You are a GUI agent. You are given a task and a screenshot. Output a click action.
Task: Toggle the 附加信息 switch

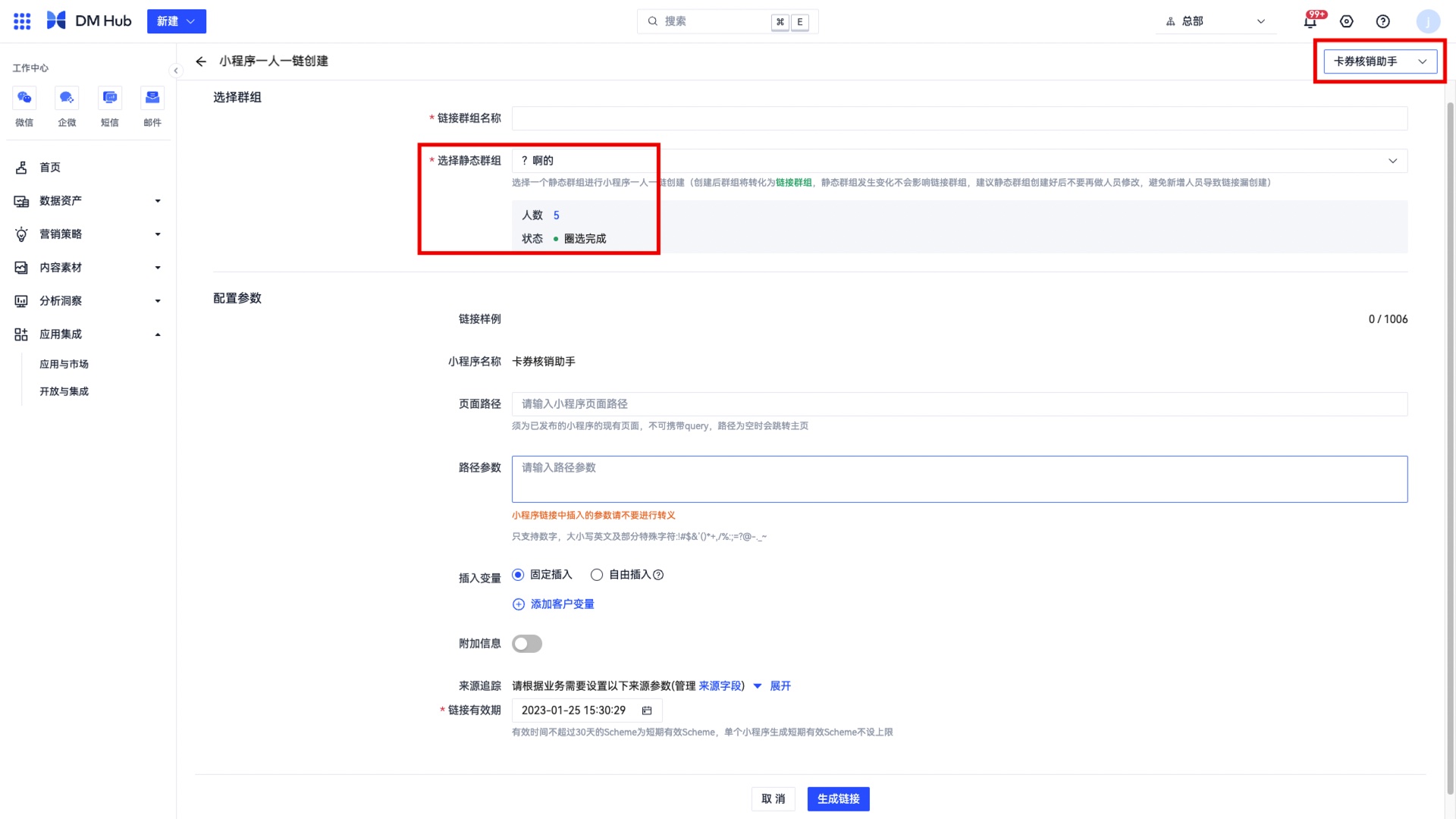click(527, 644)
